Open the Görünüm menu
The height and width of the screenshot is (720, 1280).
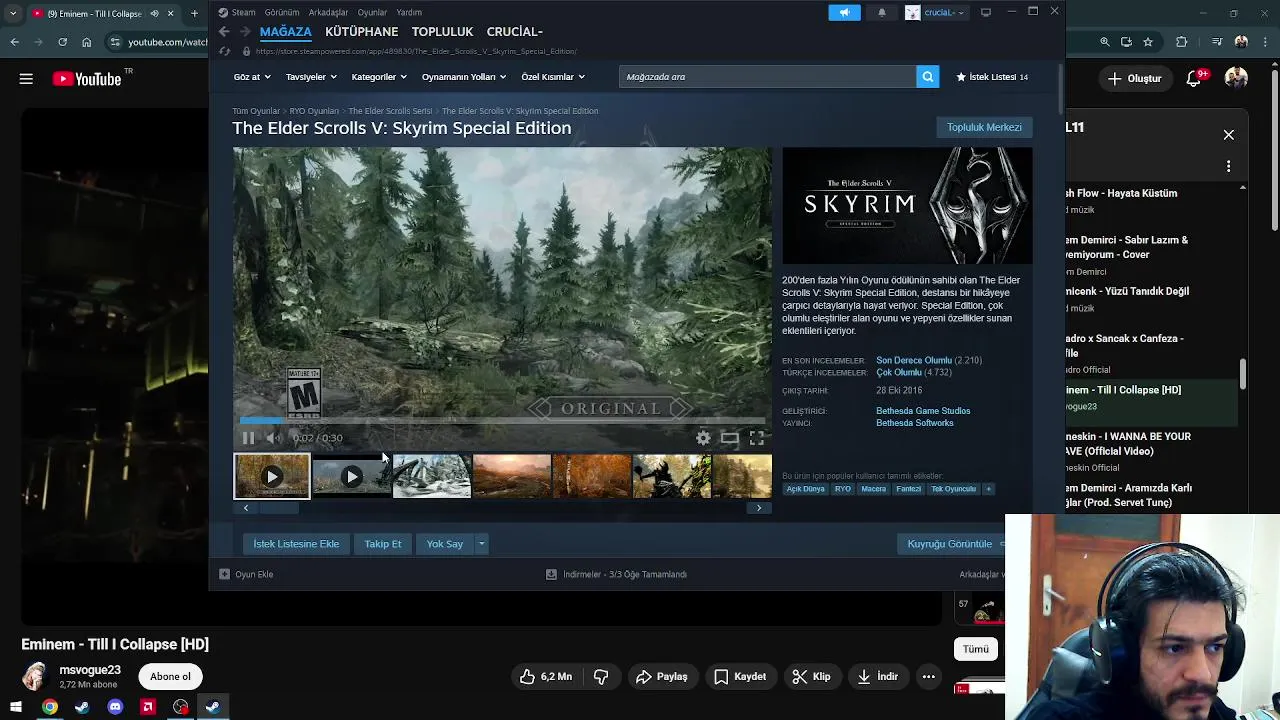[282, 12]
